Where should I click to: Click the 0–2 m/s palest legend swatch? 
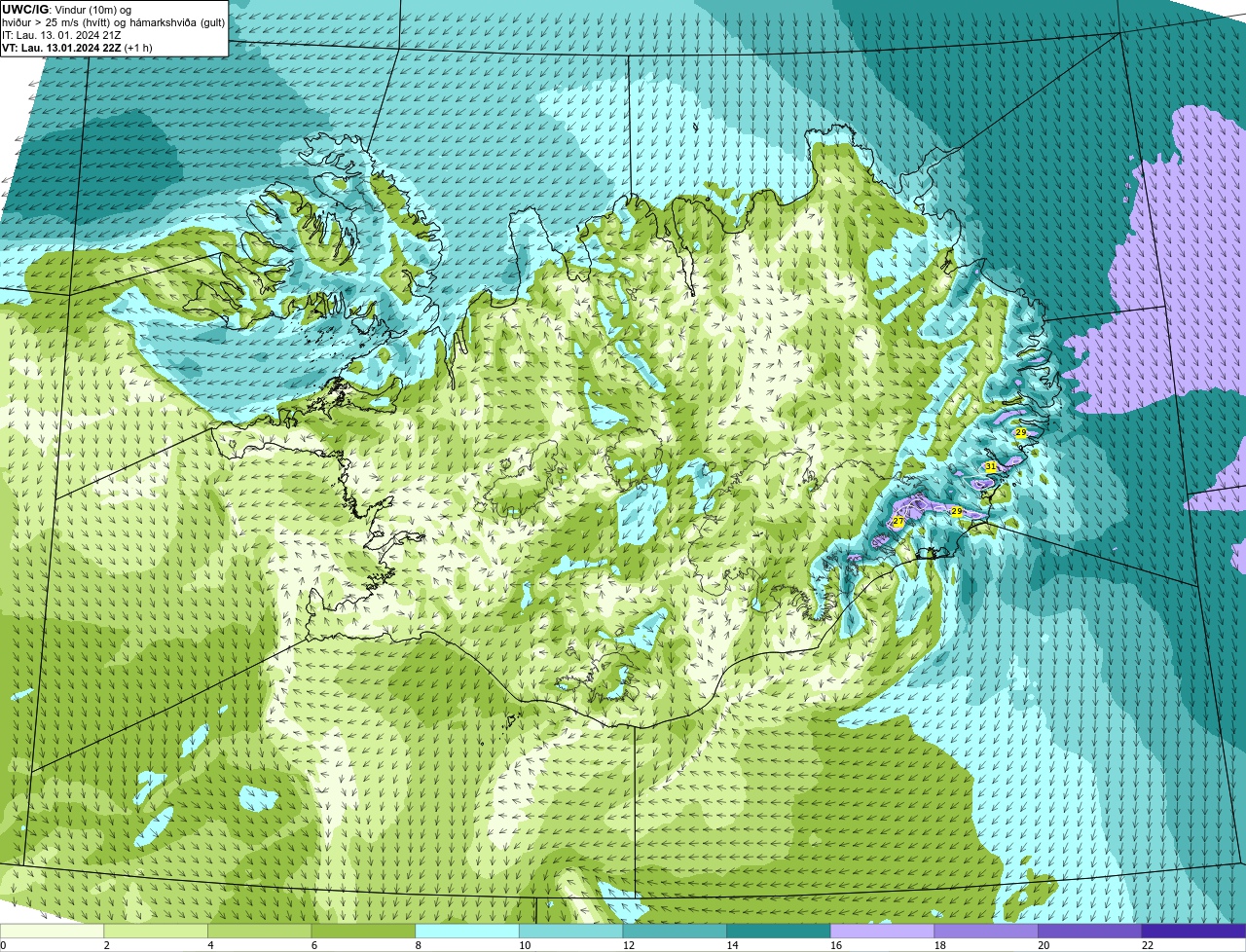52,931
